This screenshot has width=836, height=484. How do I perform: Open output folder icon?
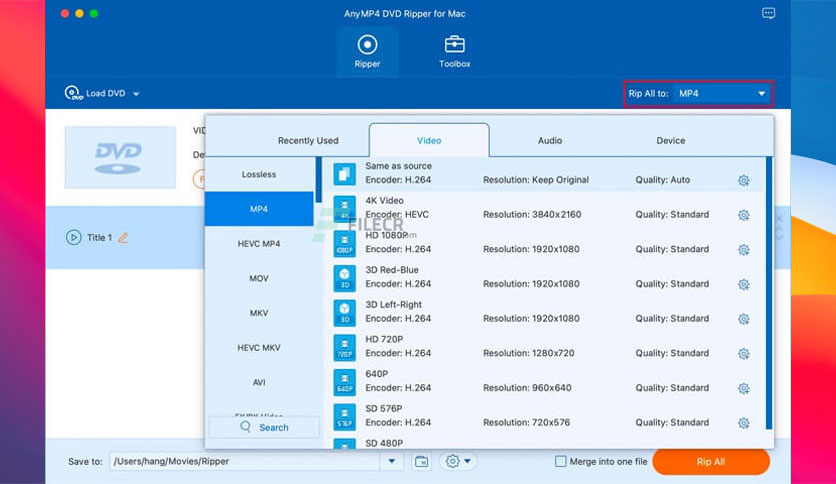pos(421,461)
